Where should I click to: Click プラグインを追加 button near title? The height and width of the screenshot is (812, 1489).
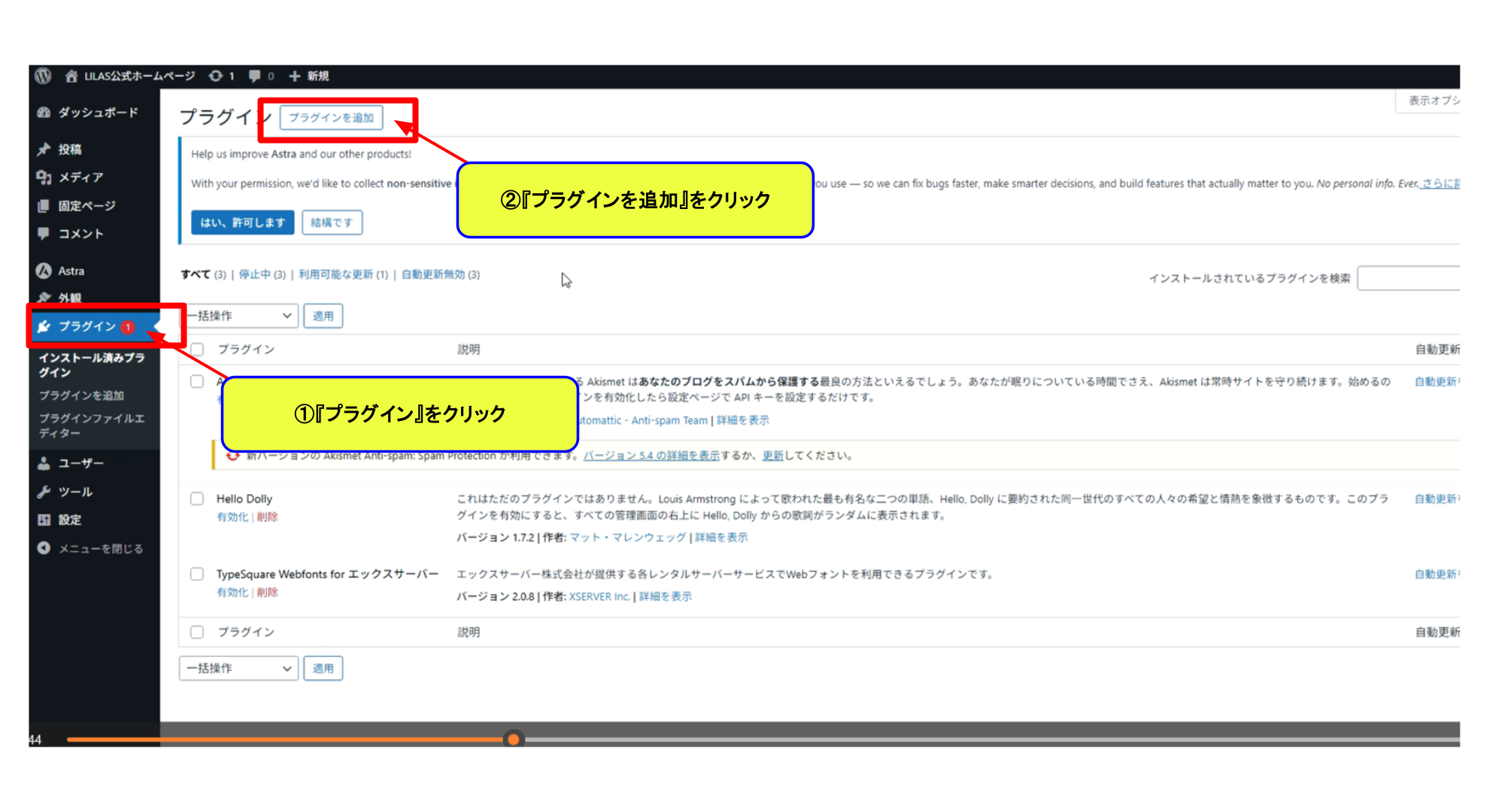331,118
